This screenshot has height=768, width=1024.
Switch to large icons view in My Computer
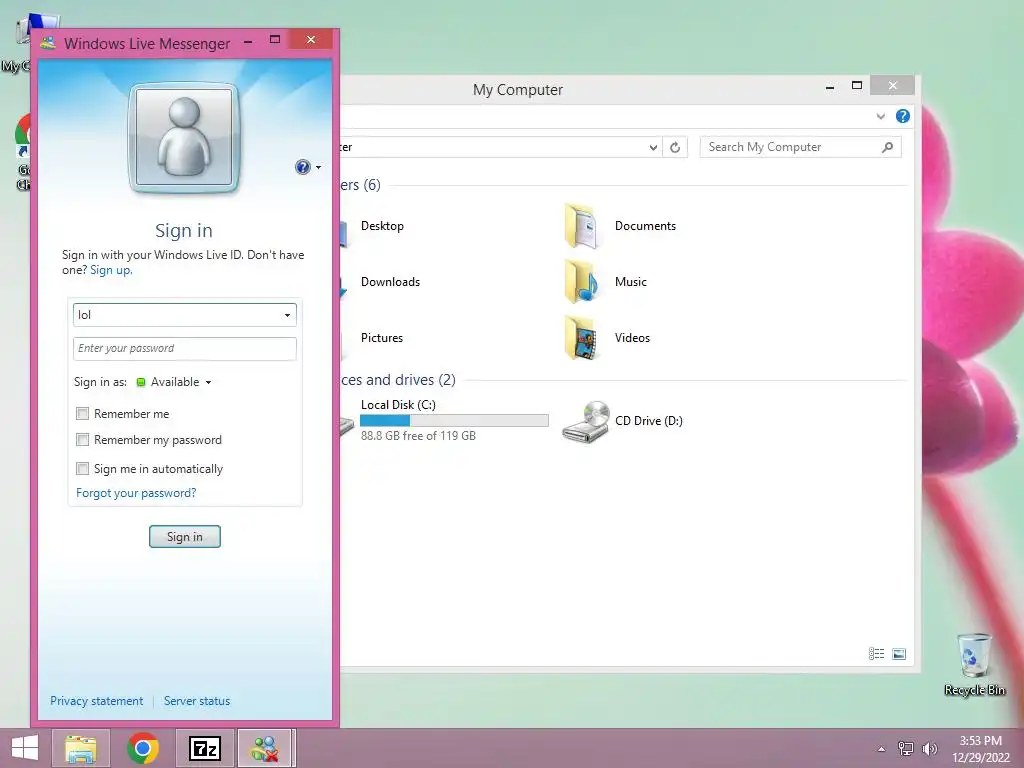pos(899,654)
